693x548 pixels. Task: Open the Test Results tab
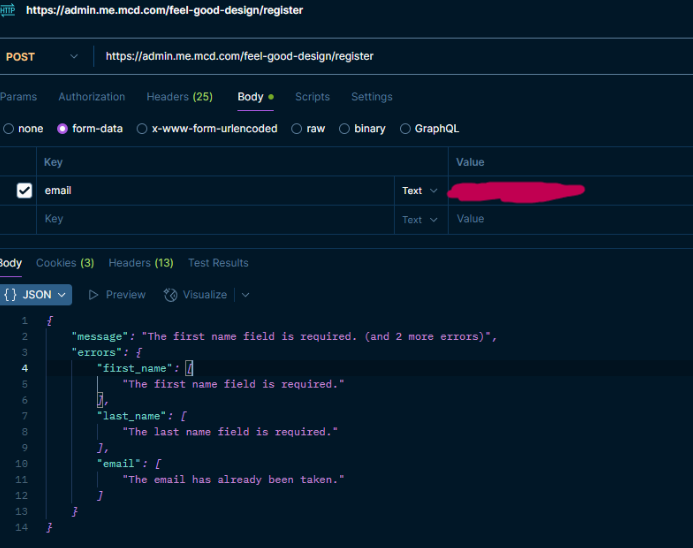coord(218,263)
